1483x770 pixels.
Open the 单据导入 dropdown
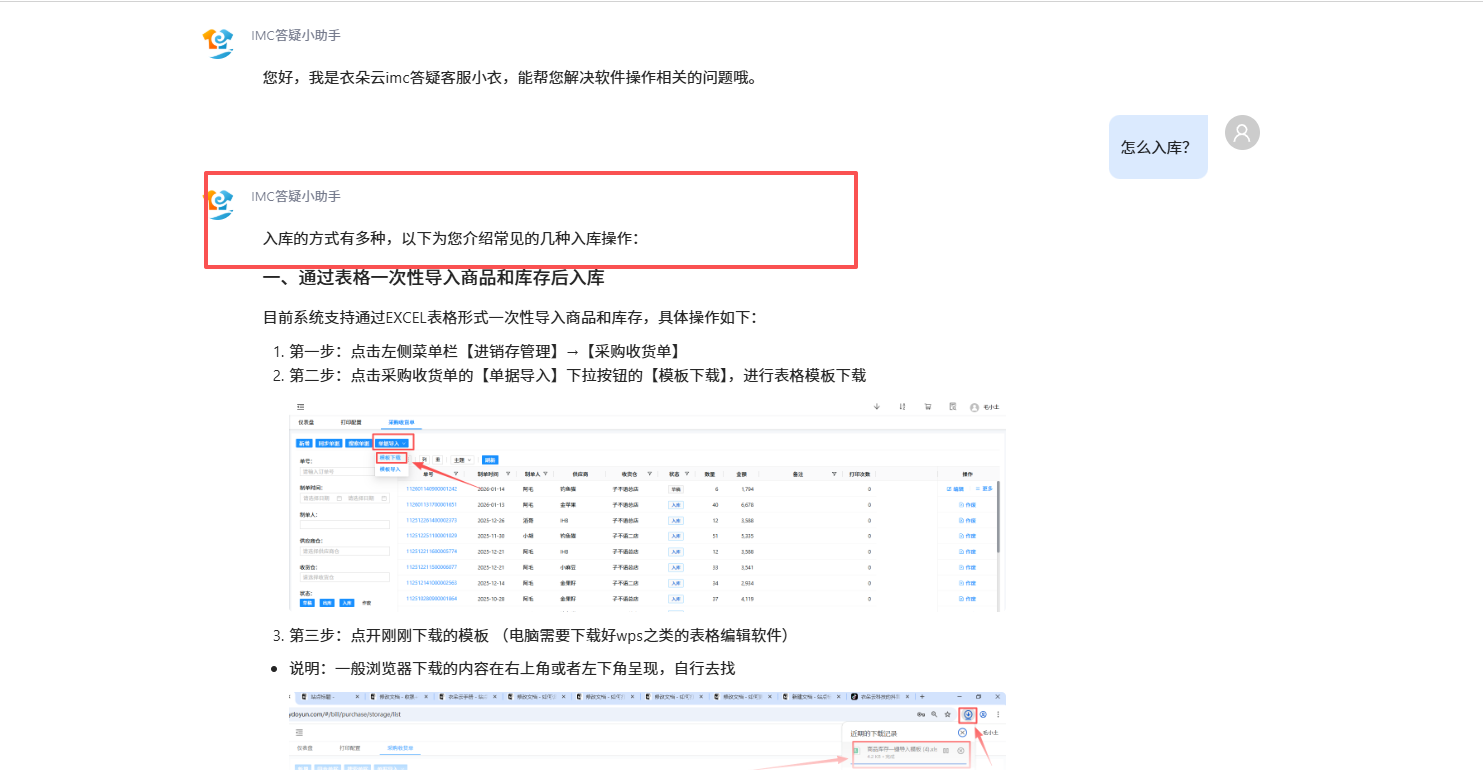tap(391, 444)
